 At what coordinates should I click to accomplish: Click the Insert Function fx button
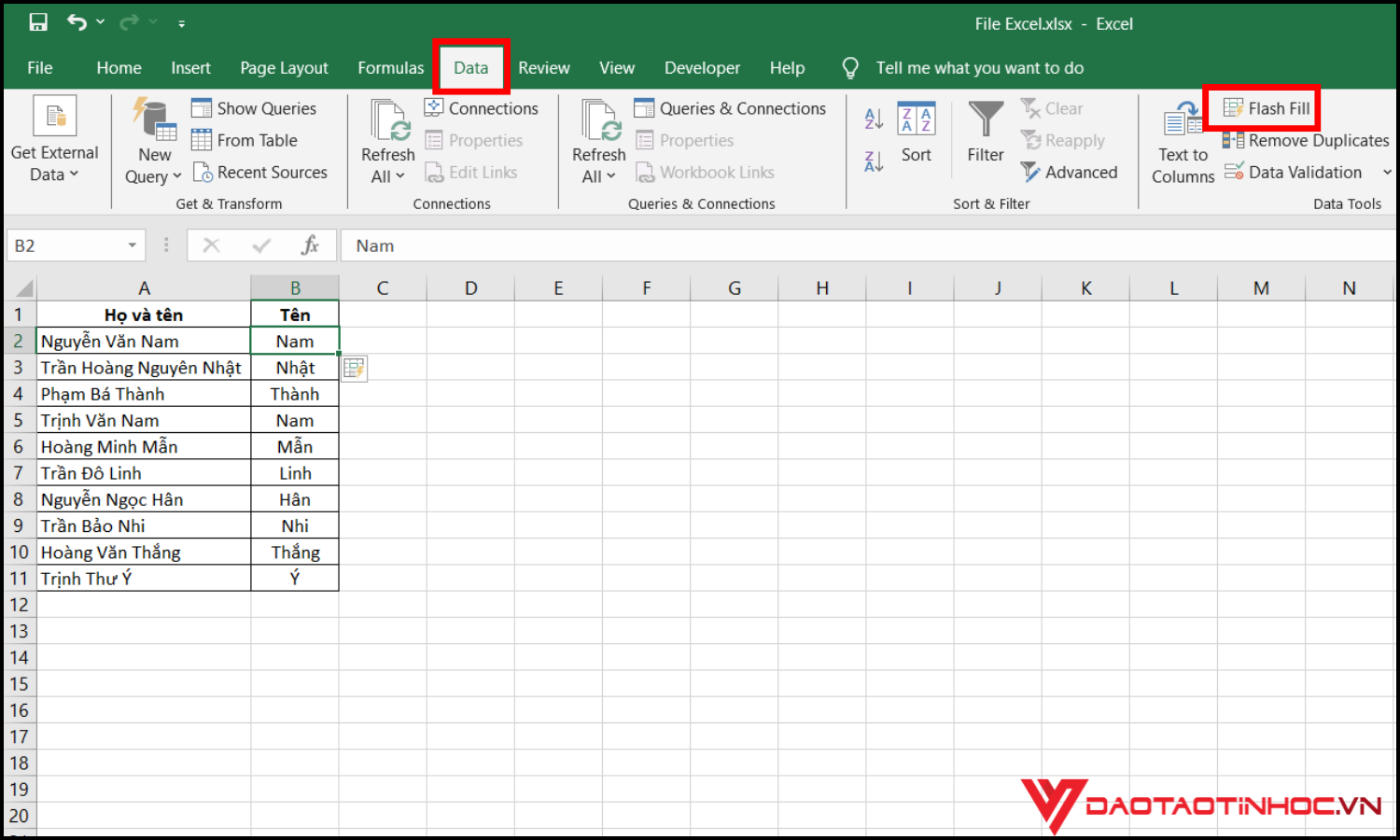[310, 245]
